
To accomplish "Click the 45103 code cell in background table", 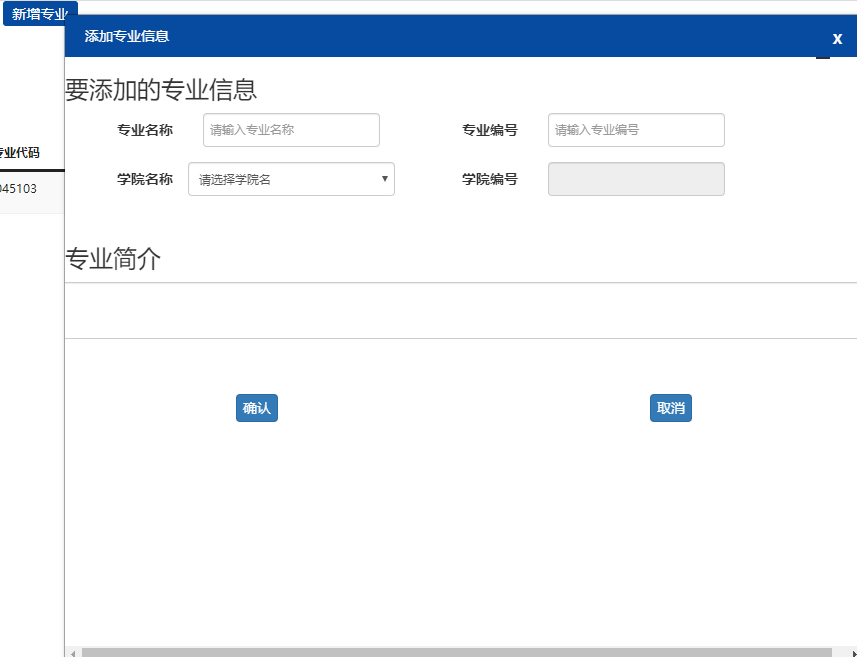I will [x=18, y=189].
